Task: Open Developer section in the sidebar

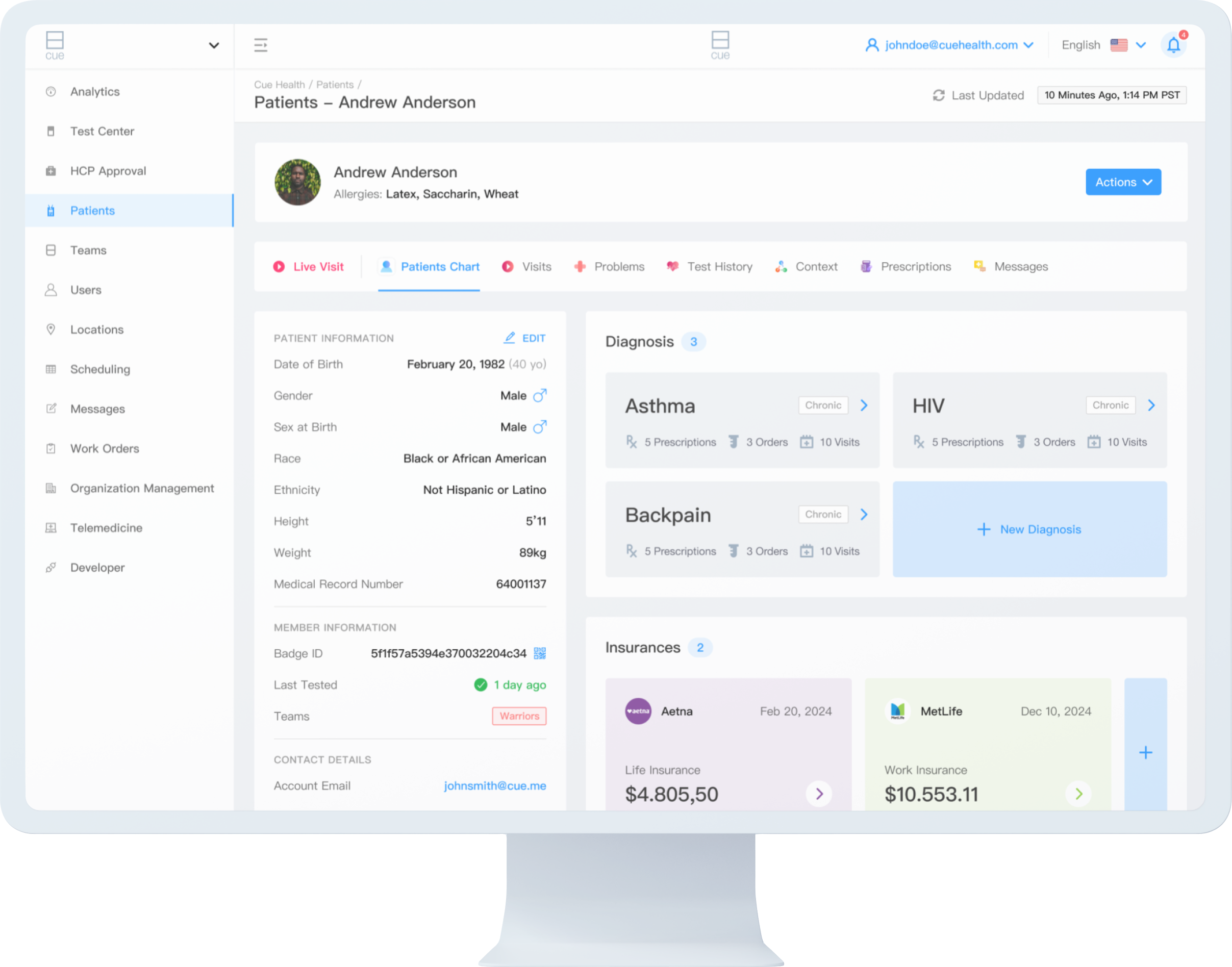Action: [97, 567]
